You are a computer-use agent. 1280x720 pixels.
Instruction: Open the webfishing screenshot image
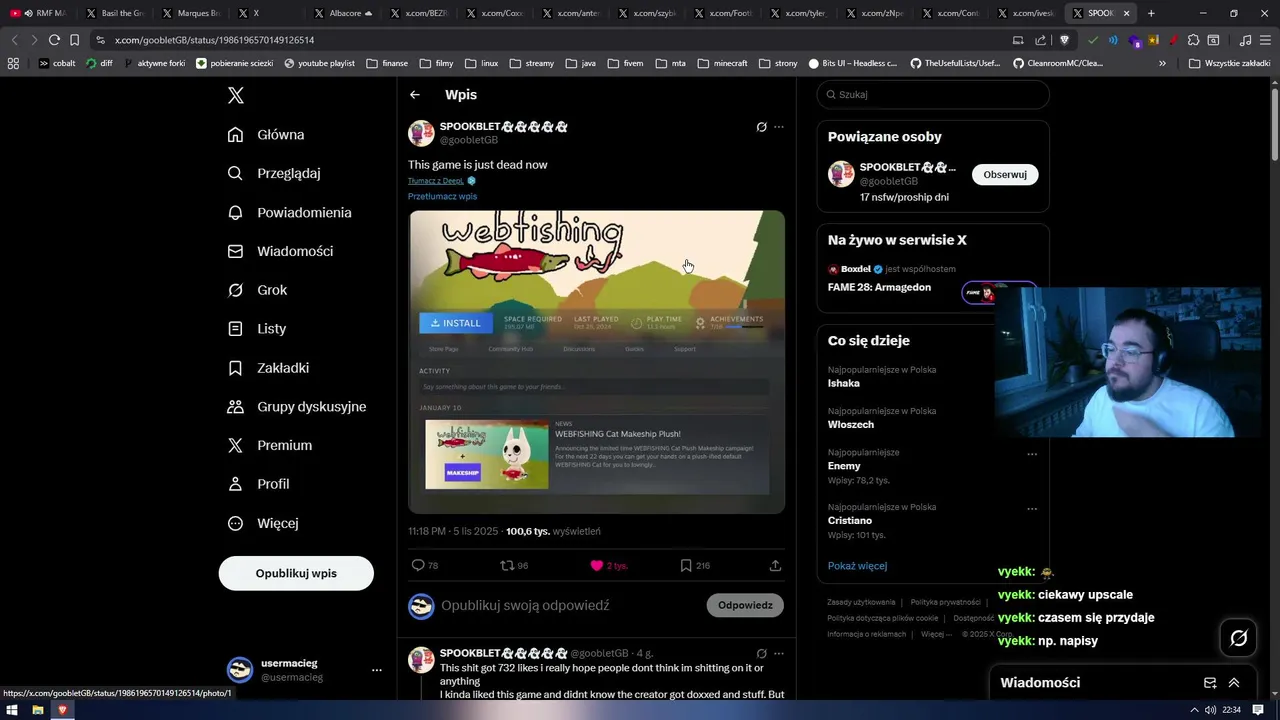[x=597, y=361]
